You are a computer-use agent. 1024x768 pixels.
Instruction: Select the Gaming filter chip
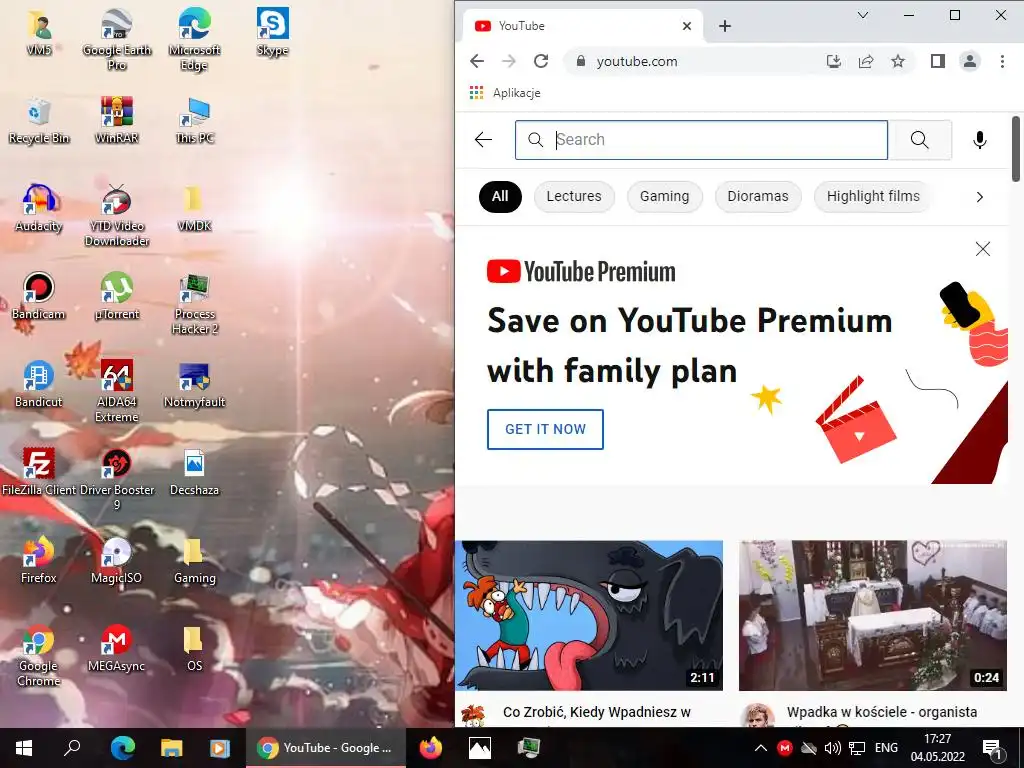pyautogui.click(x=665, y=197)
